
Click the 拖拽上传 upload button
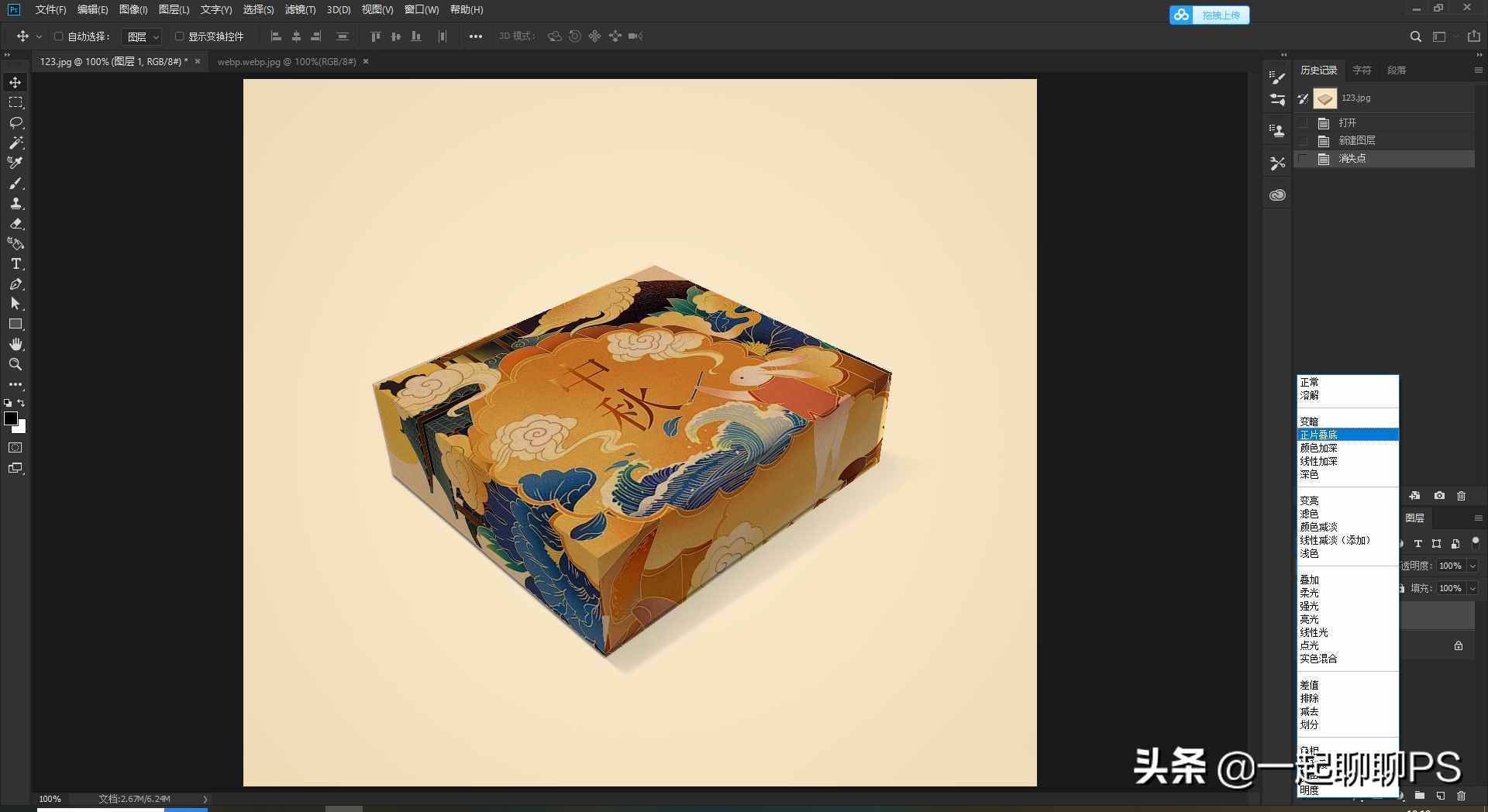(1209, 15)
